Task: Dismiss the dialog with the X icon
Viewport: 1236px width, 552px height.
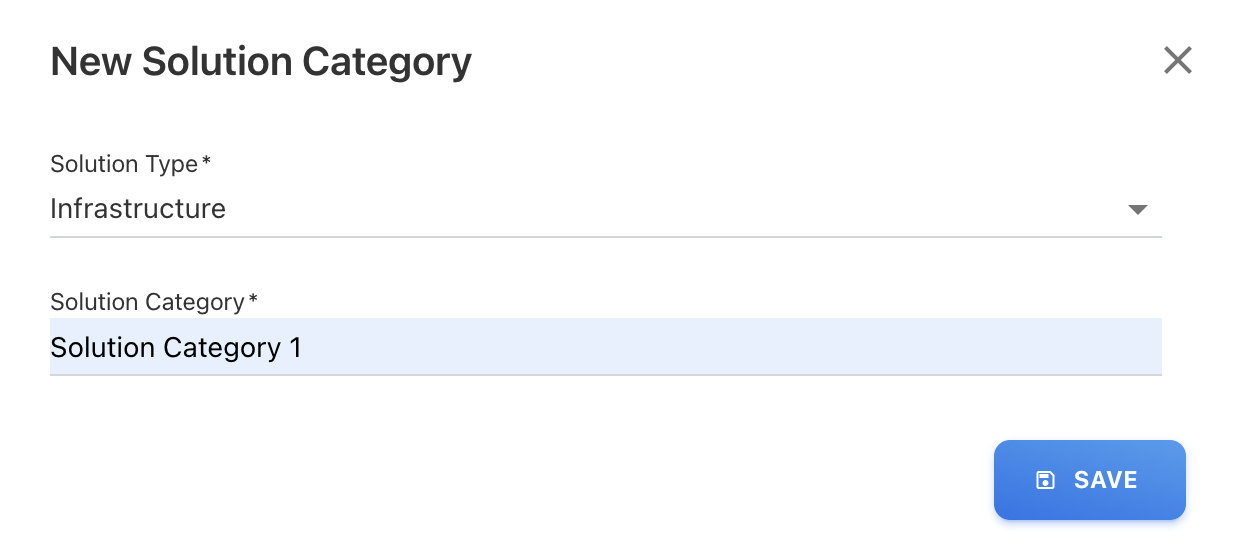Action: point(1178,61)
